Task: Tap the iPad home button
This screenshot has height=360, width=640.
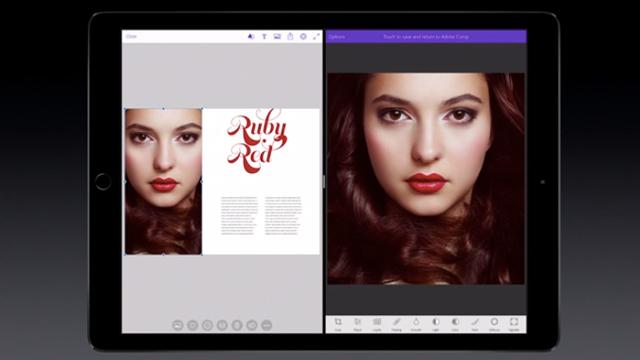Action: 103,182
